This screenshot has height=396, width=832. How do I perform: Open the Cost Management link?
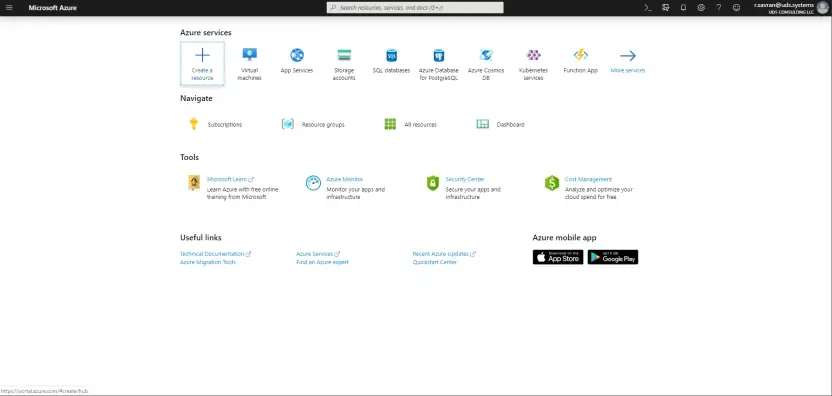(588, 179)
